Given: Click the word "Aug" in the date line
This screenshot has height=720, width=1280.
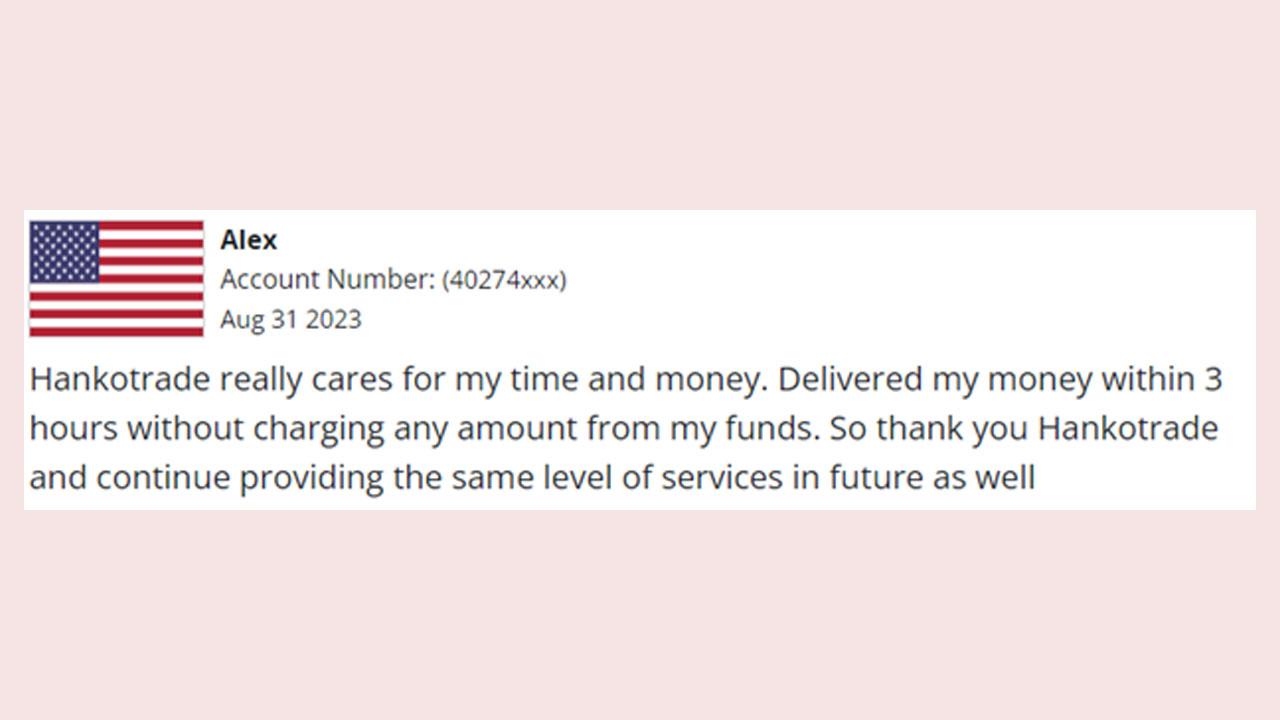Looking at the screenshot, I should click(x=240, y=321).
